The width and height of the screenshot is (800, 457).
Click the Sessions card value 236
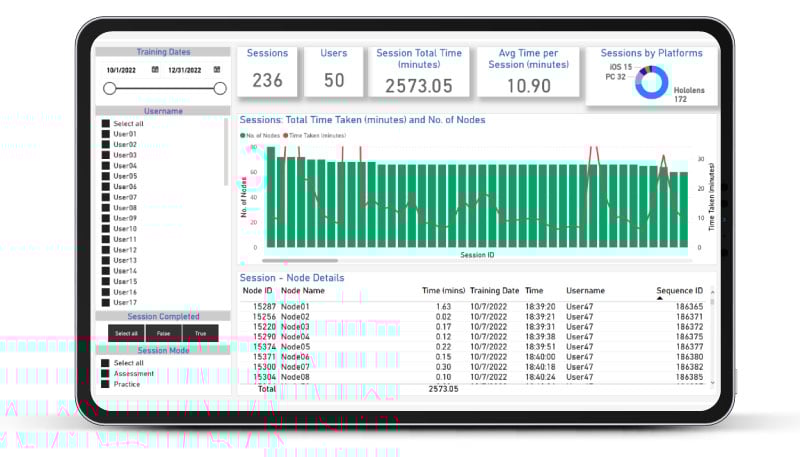tap(267, 80)
